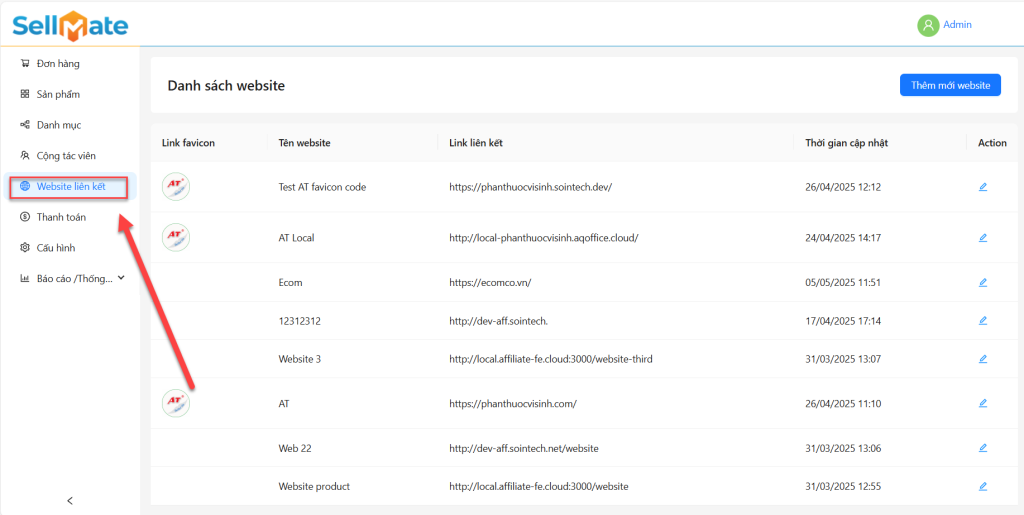Image resolution: width=1024 pixels, height=515 pixels.
Task: Click the shopping cart icon for Đơn hàng
Action: coord(25,64)
